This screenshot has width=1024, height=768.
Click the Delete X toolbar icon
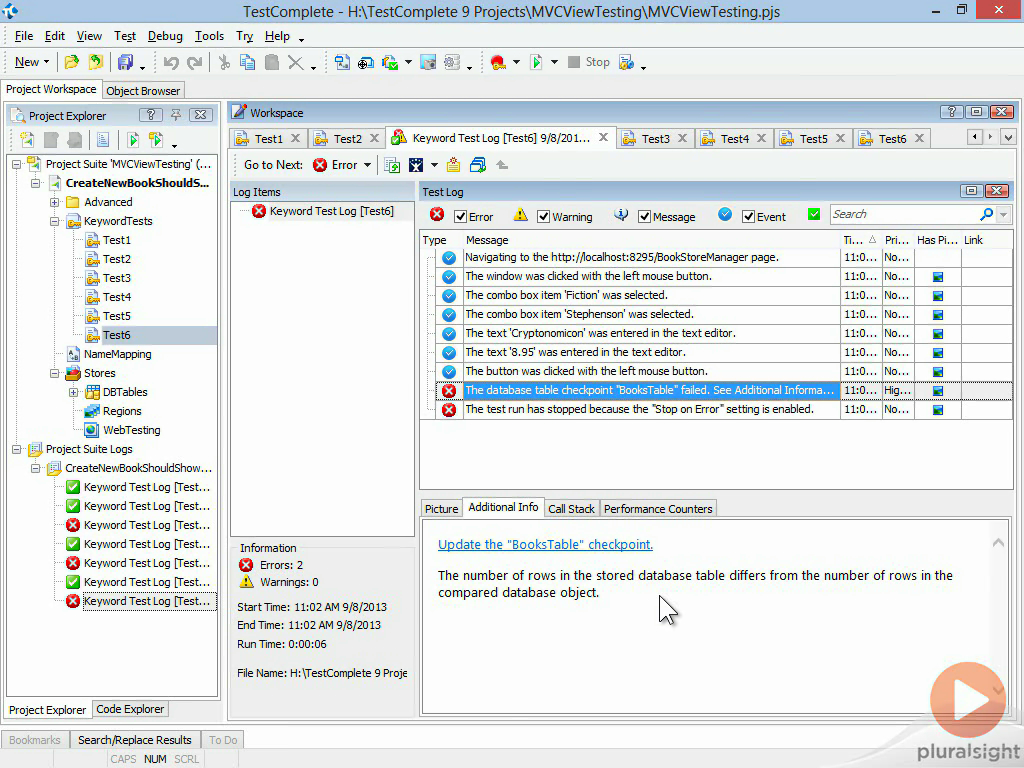click(295, 63)
